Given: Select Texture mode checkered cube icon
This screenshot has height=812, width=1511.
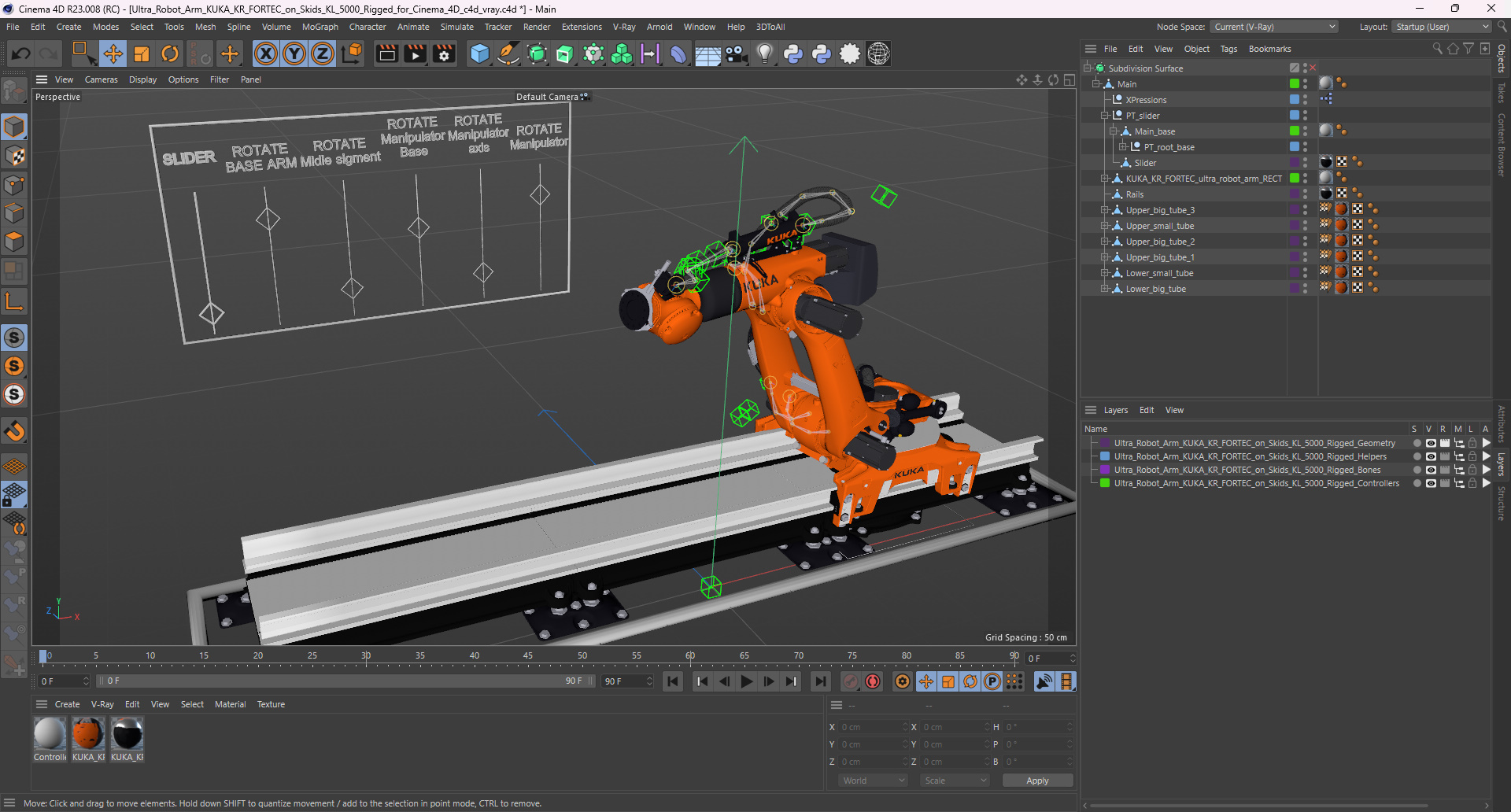Looking at the screenshot, I should 14,156.
